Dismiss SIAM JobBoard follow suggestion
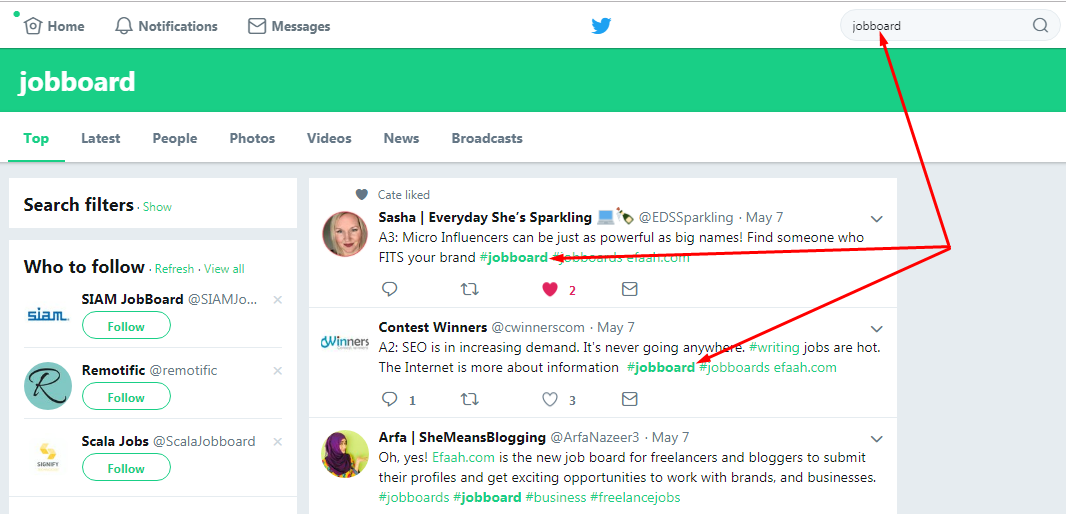 pos(278,300)
